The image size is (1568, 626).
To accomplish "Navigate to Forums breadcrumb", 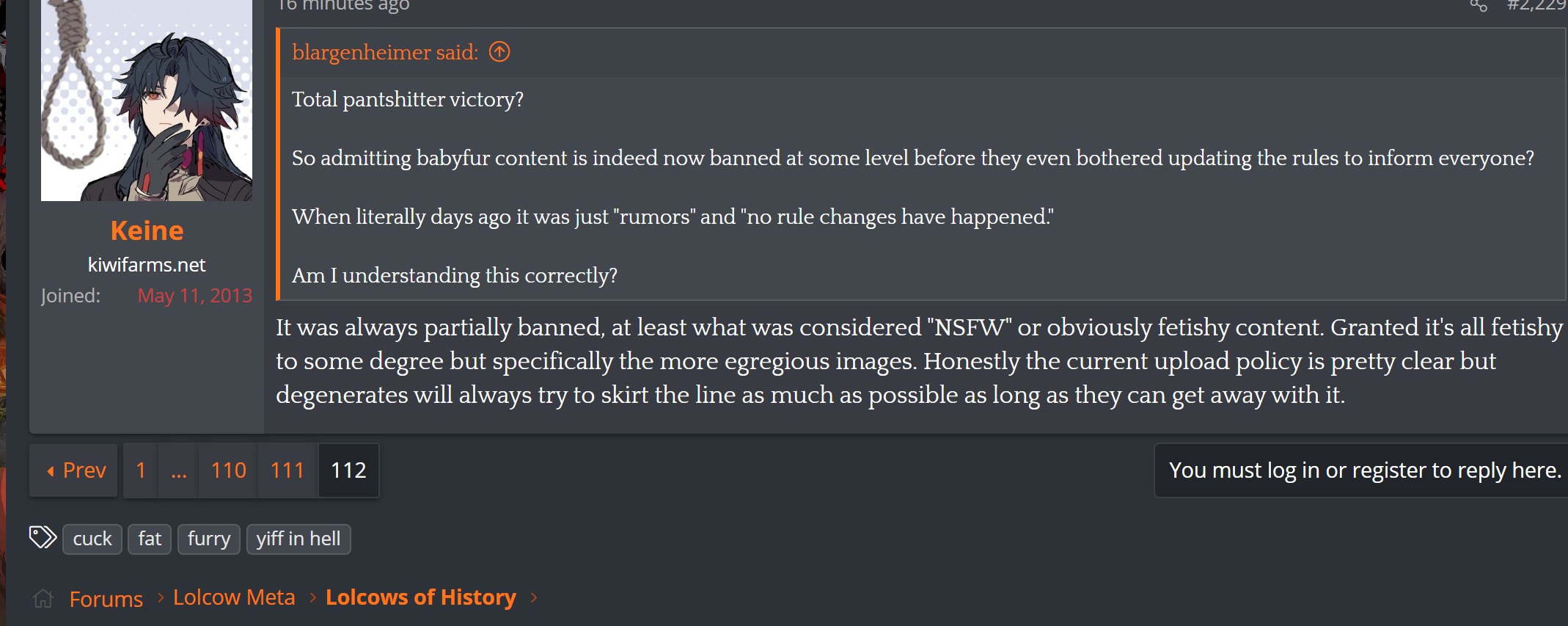I will pyautogui.click(x=106, y=599).
